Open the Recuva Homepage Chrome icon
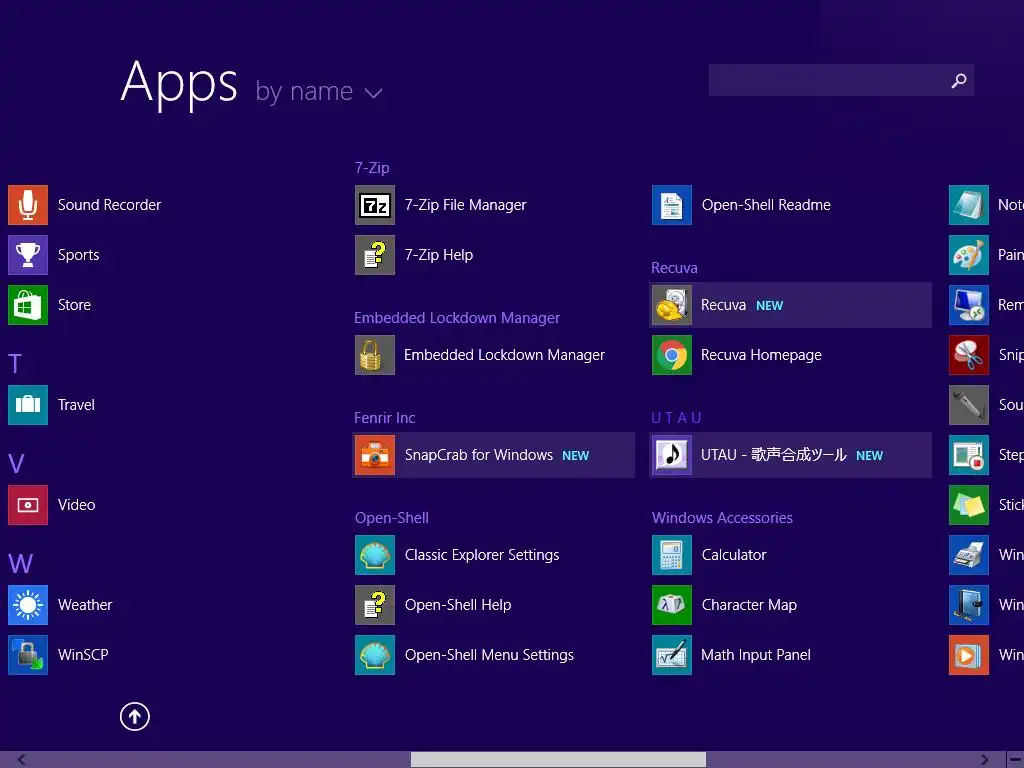 click(x=672, y=355)
